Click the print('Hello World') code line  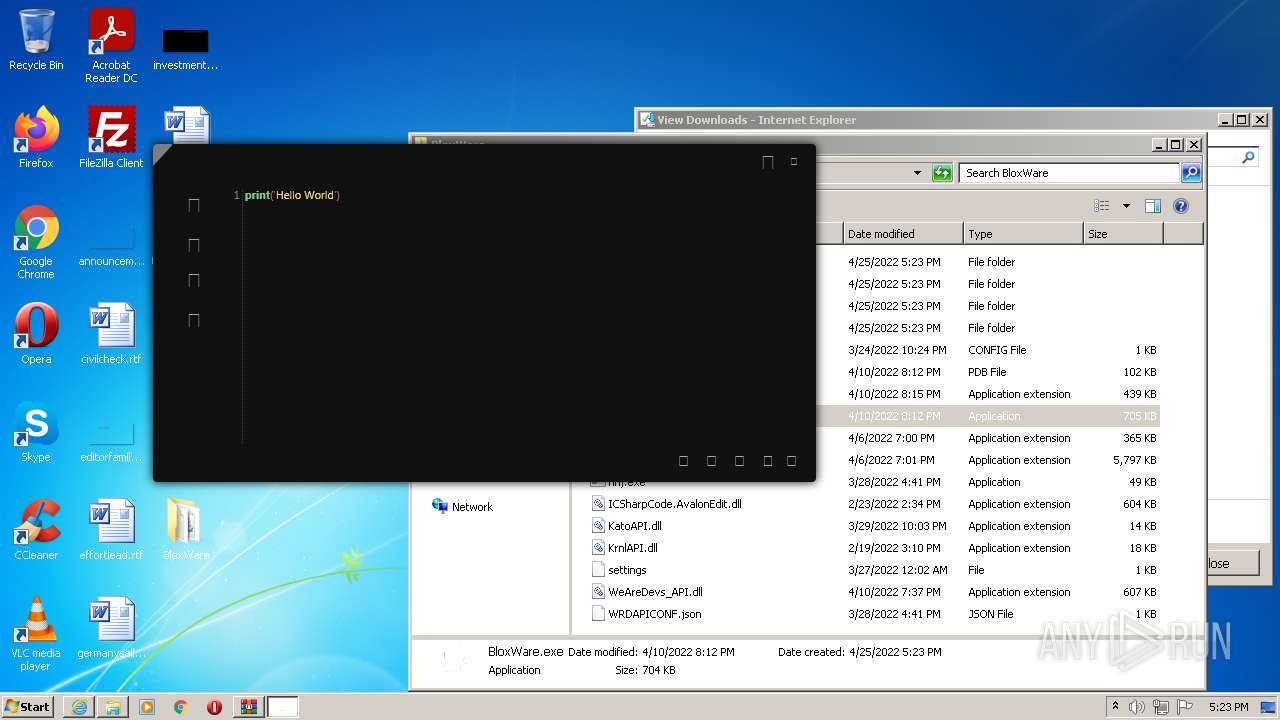pos(292,195)
